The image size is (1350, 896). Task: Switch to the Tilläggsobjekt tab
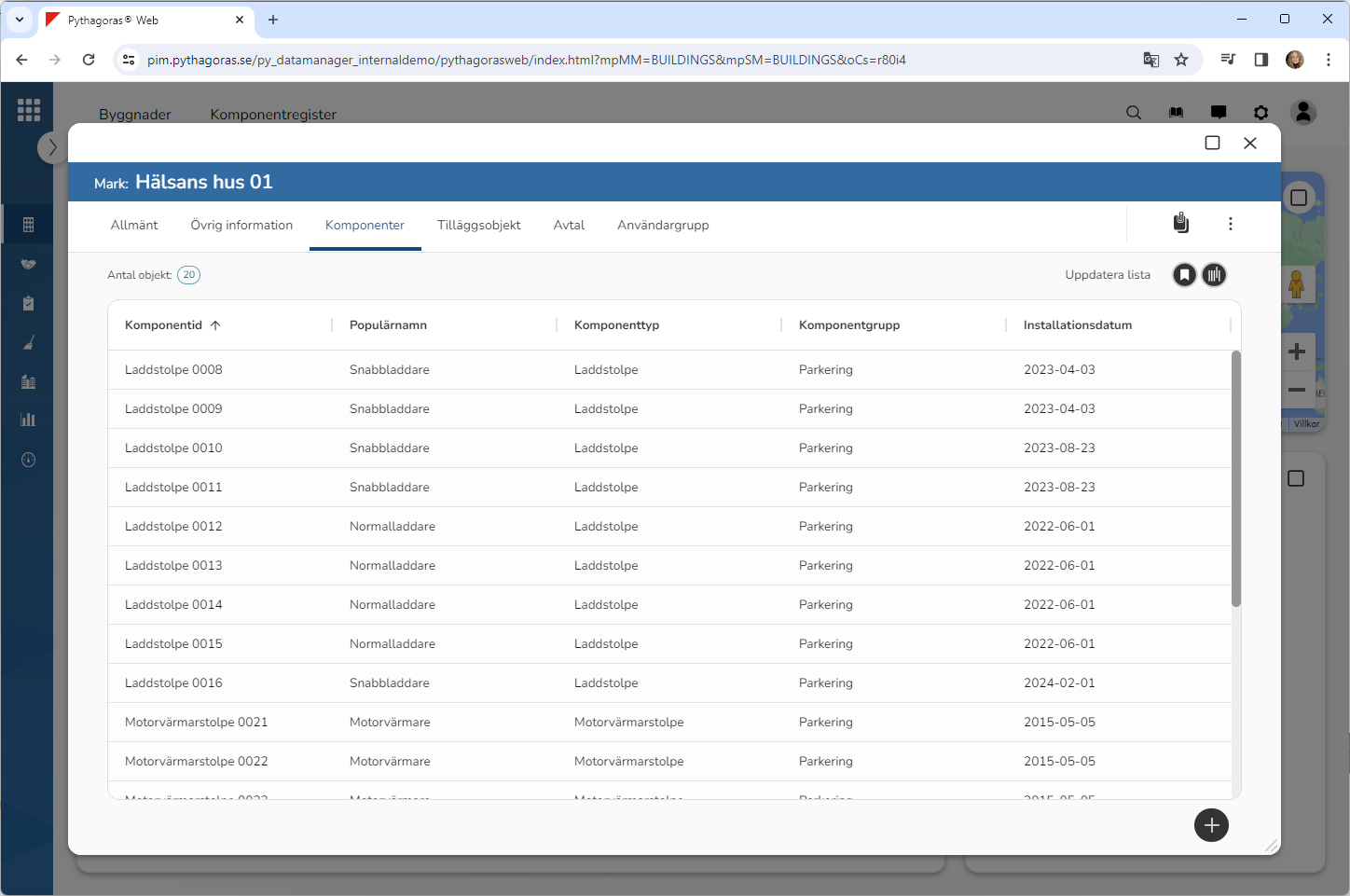[x=478, y=226]
